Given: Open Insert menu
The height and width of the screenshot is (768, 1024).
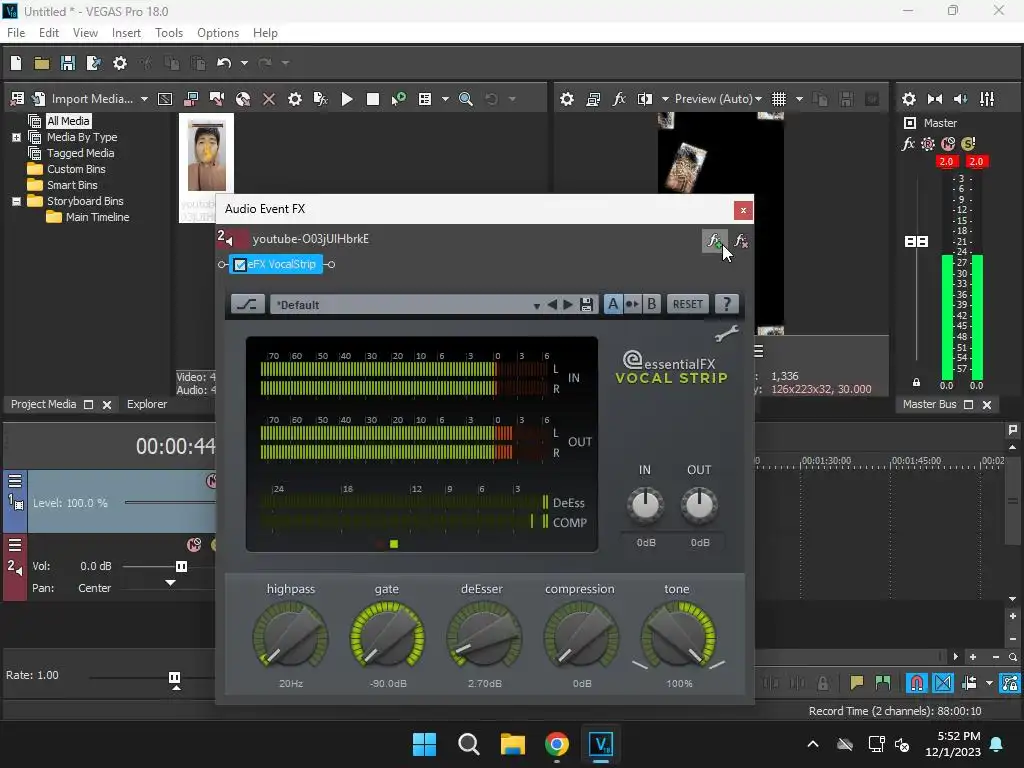Looking at the screenshot, I should (x=126, y=33).
